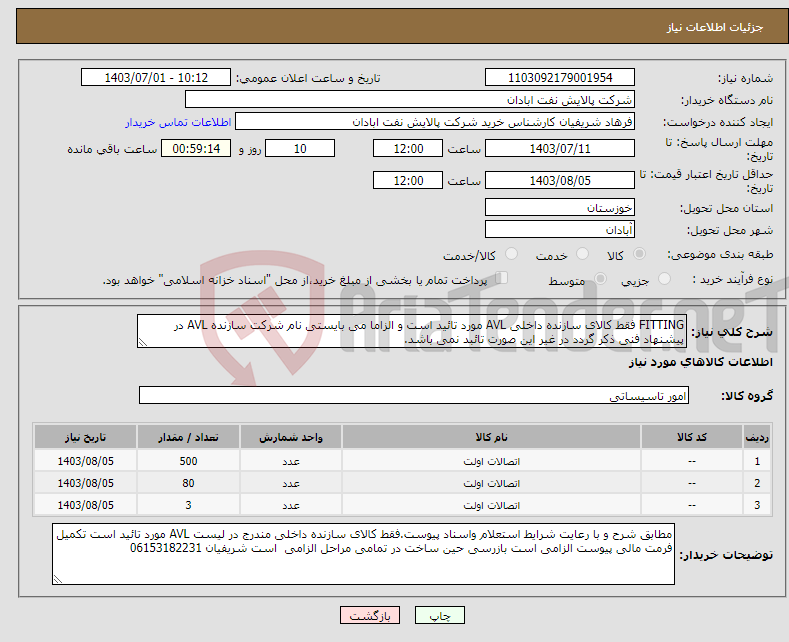Select the جزیی purchase type radio

pyautogui.click(x=664, y=279)
